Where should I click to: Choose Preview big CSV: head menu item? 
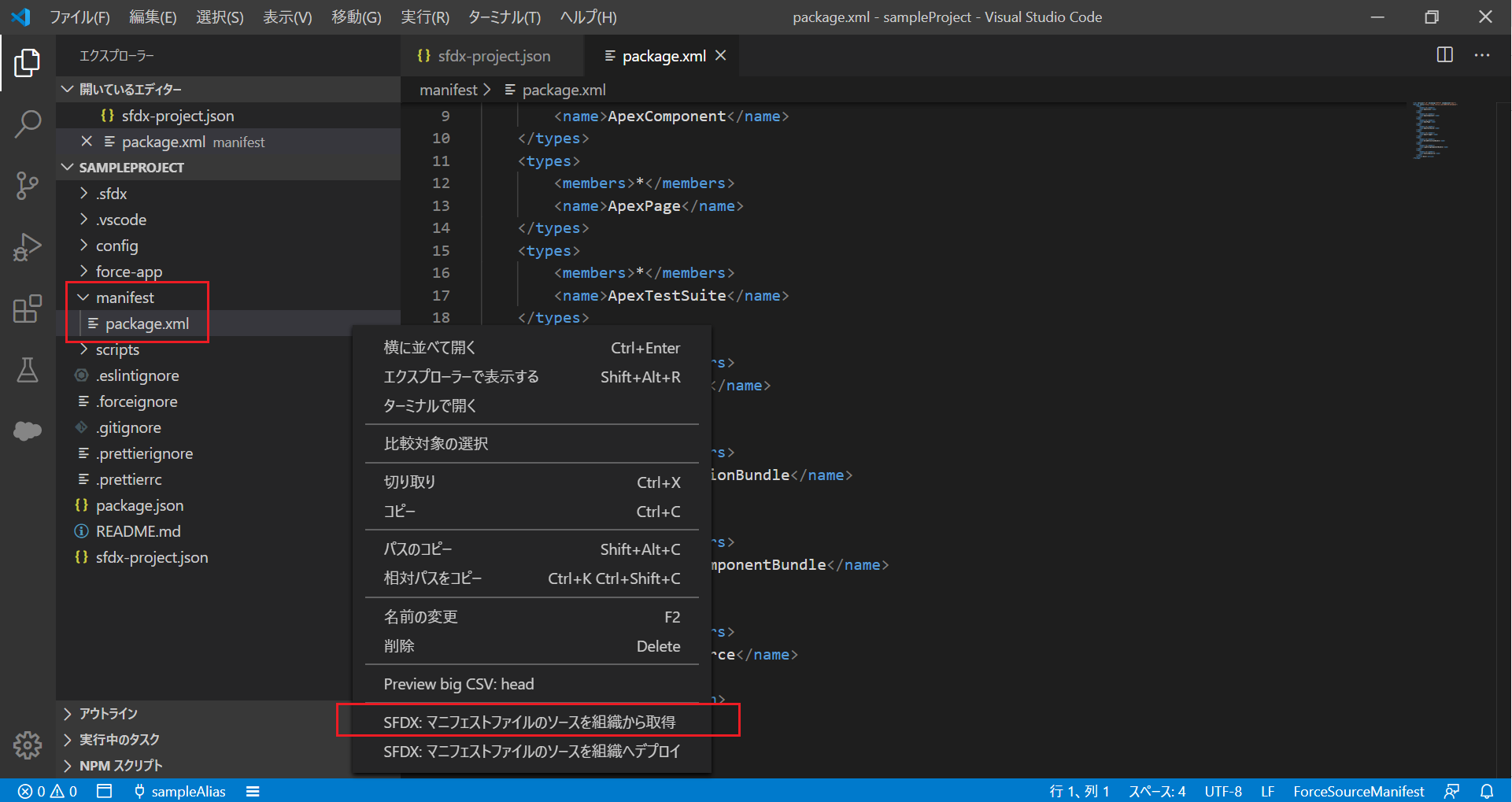[532, 684]
